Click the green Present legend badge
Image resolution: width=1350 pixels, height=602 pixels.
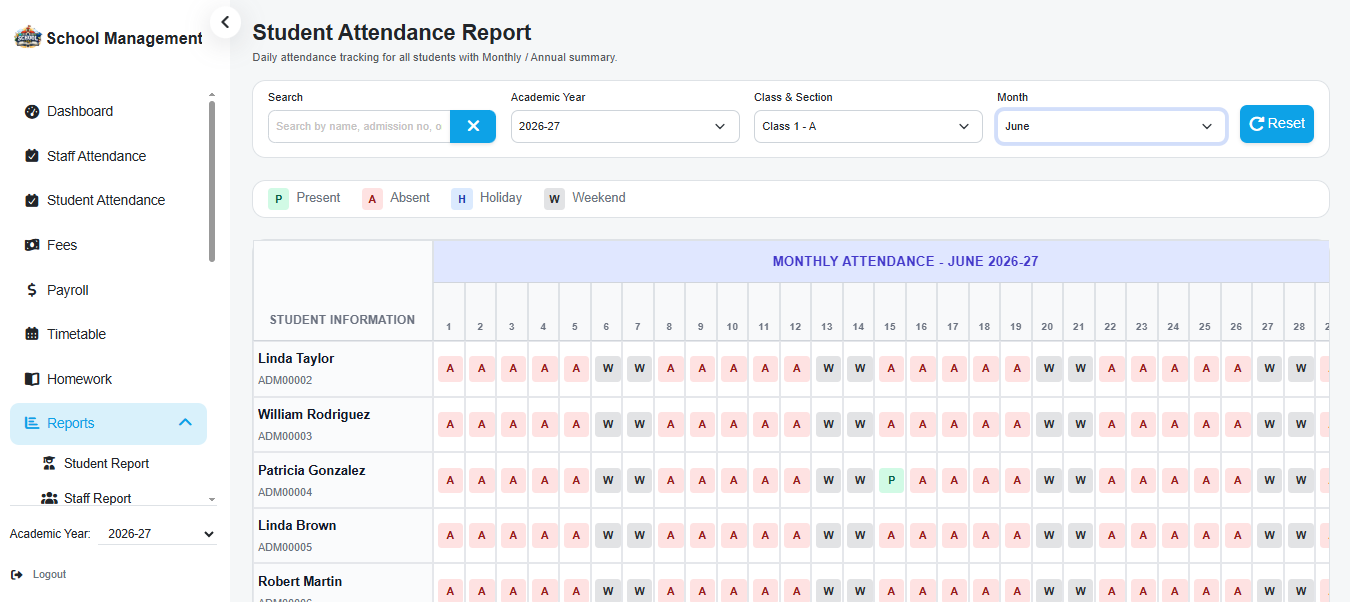(x=278, y=199)
